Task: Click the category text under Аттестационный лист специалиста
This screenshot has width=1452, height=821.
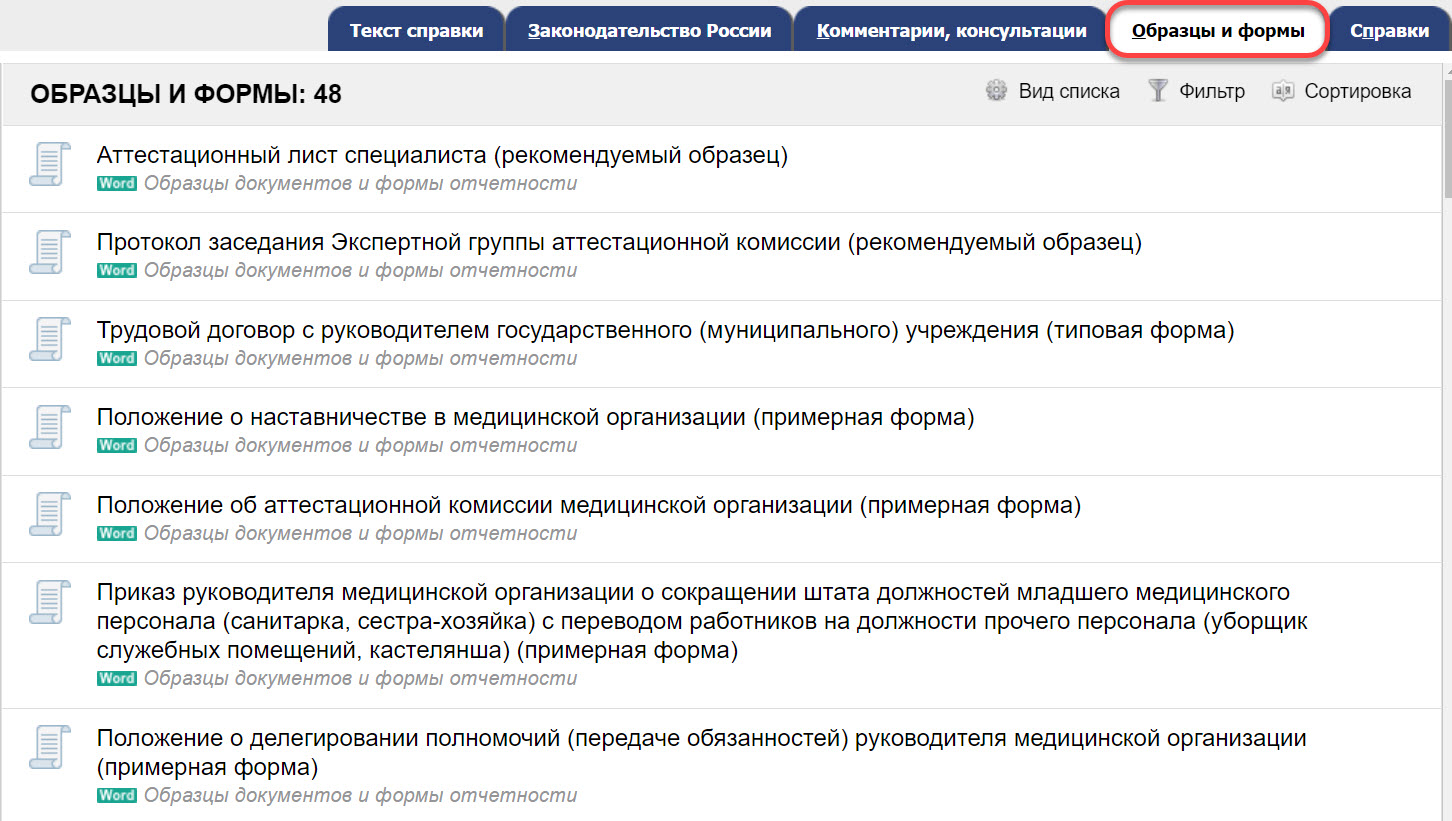Action: click(361, 184)
